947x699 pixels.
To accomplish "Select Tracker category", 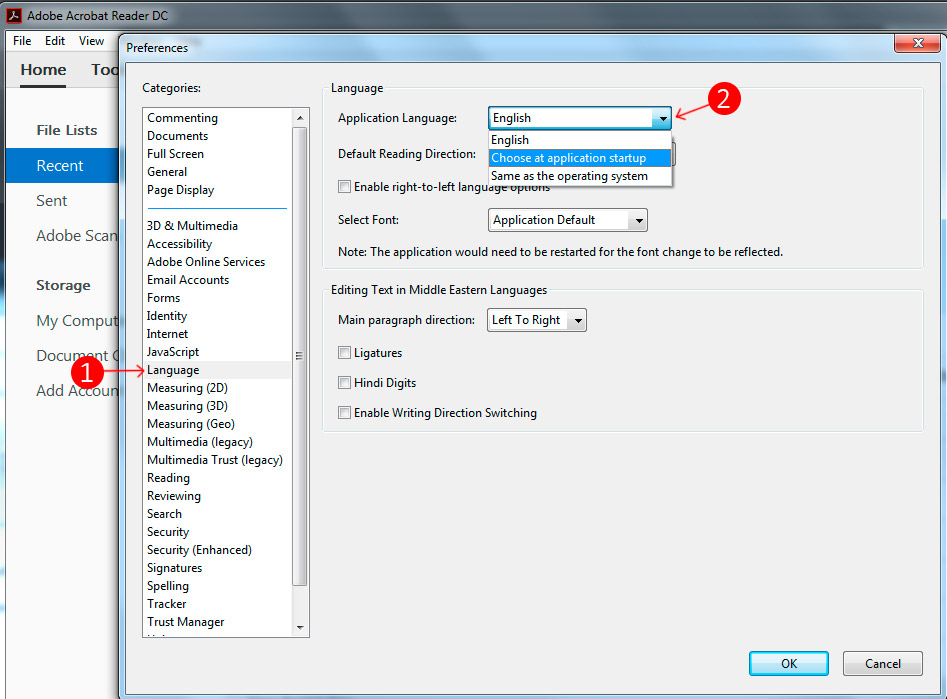I will point(167,604).
